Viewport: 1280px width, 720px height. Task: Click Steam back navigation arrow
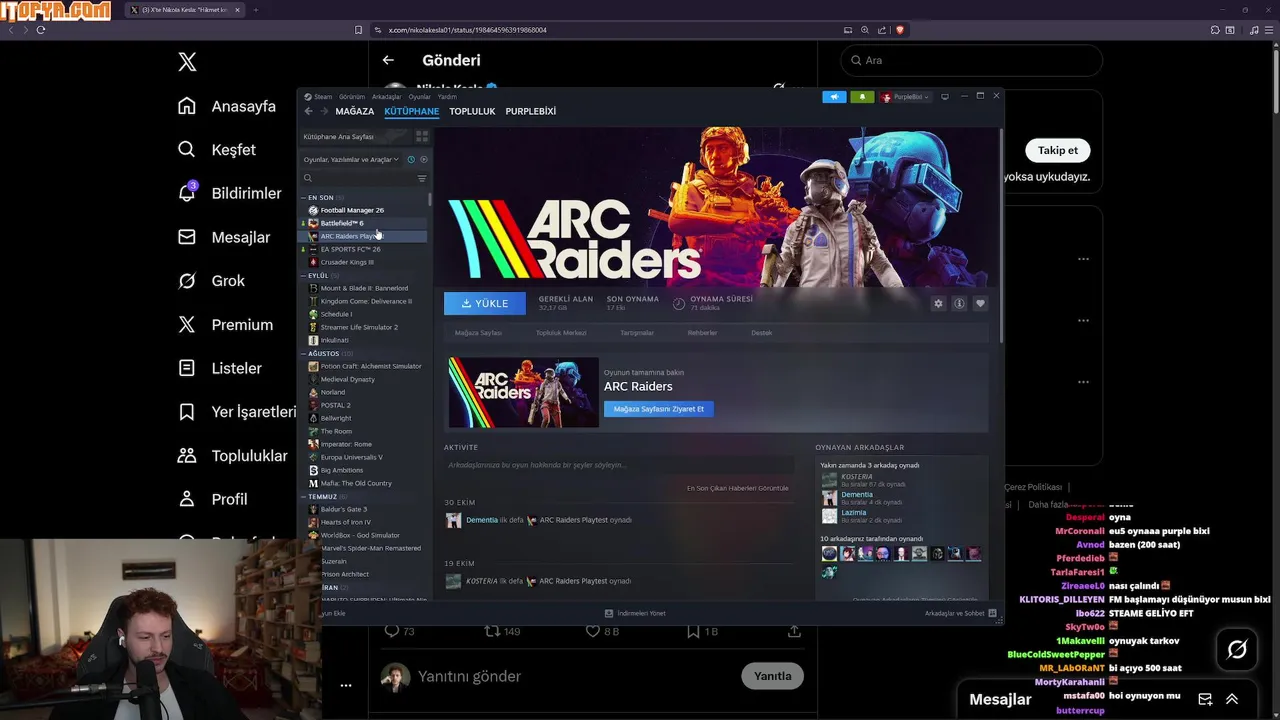[x=308, y=111]
